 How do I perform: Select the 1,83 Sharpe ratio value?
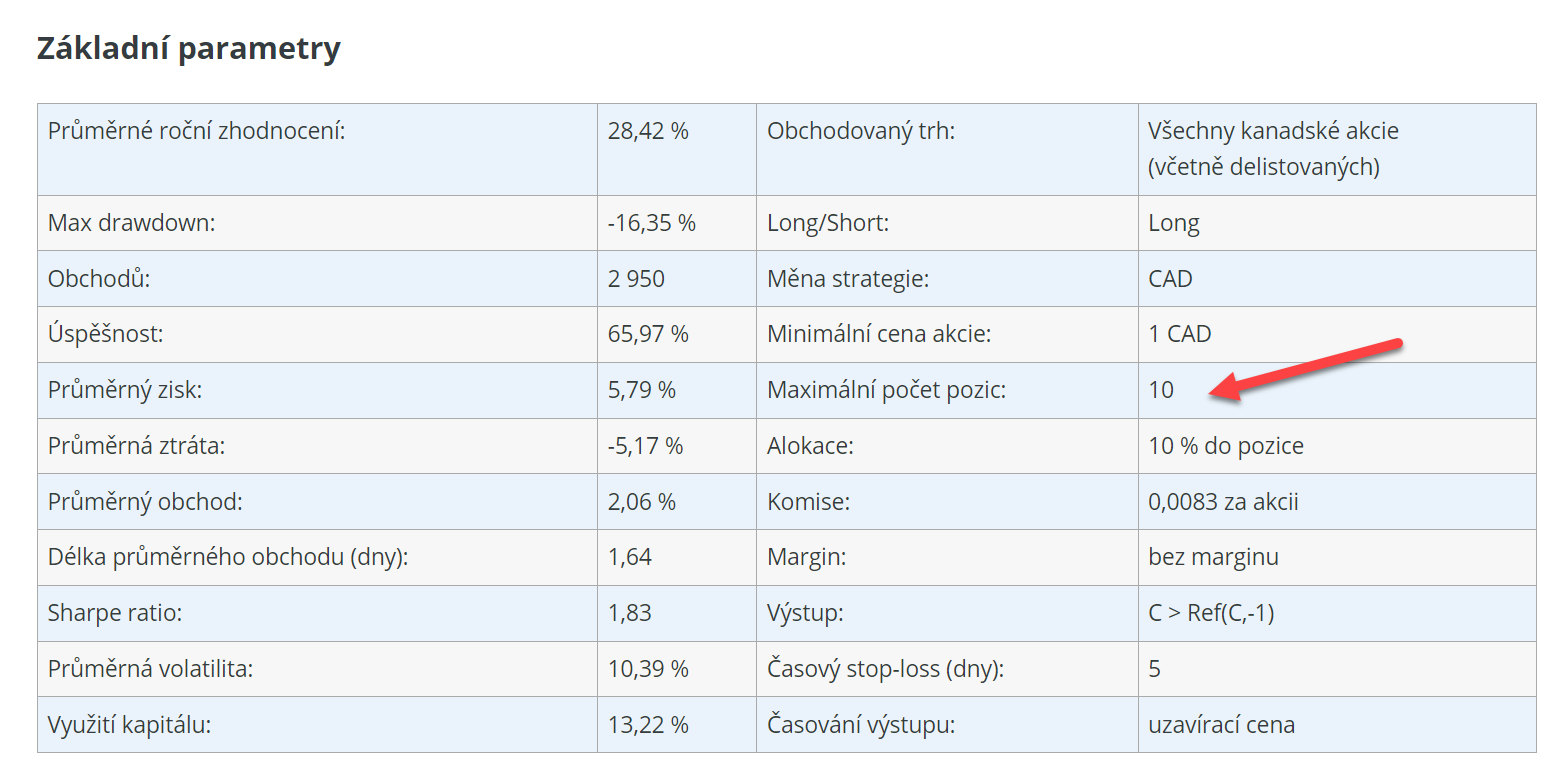(630, 613)
